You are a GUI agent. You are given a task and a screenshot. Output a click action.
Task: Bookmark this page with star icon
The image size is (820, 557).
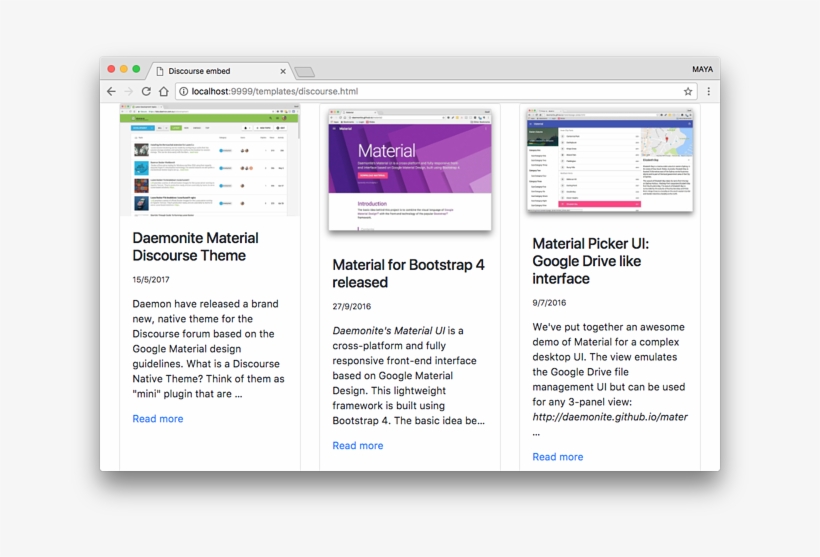point(688,91)
